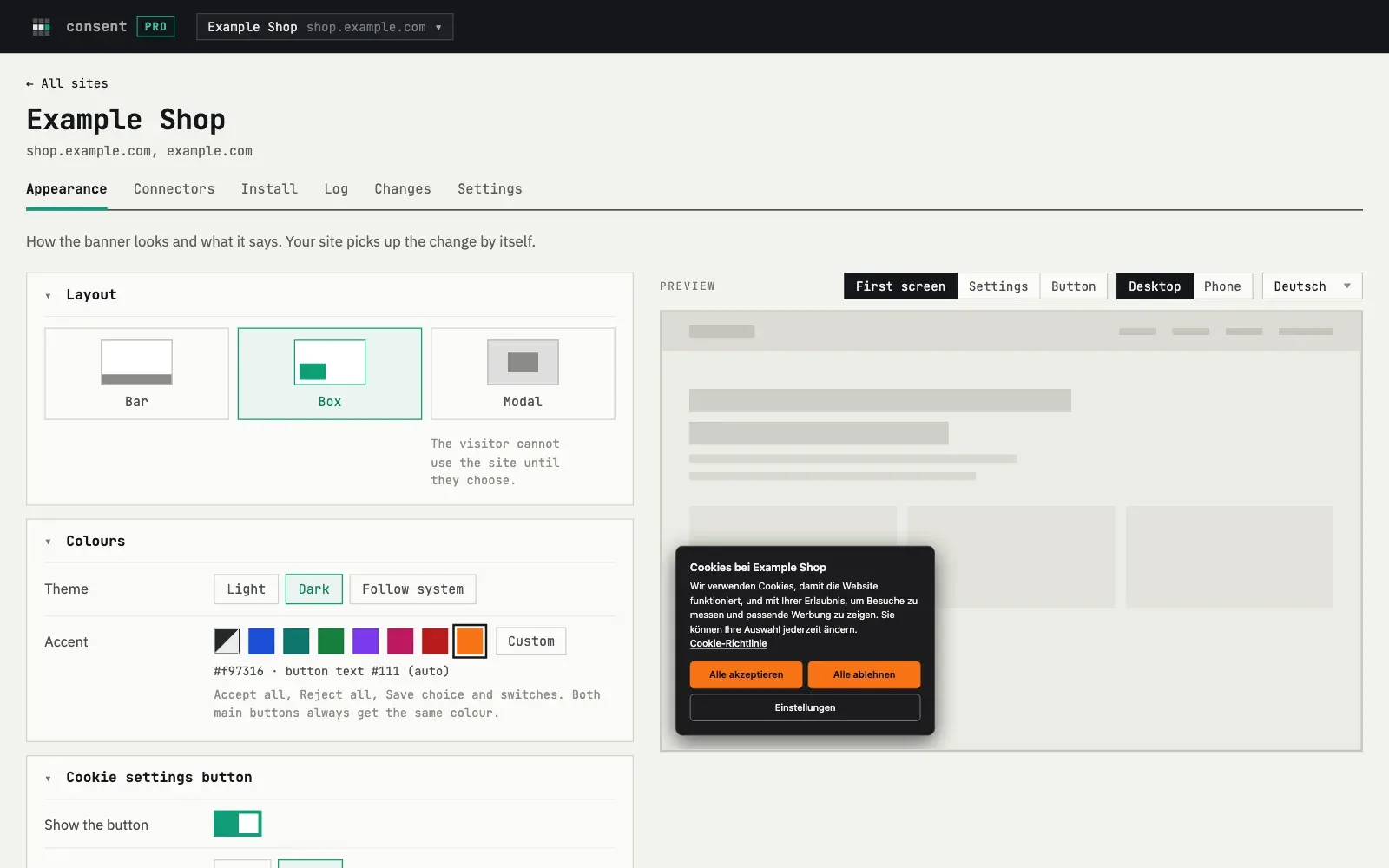Open the Example Shop site selector dropdown

pos(325,27)
